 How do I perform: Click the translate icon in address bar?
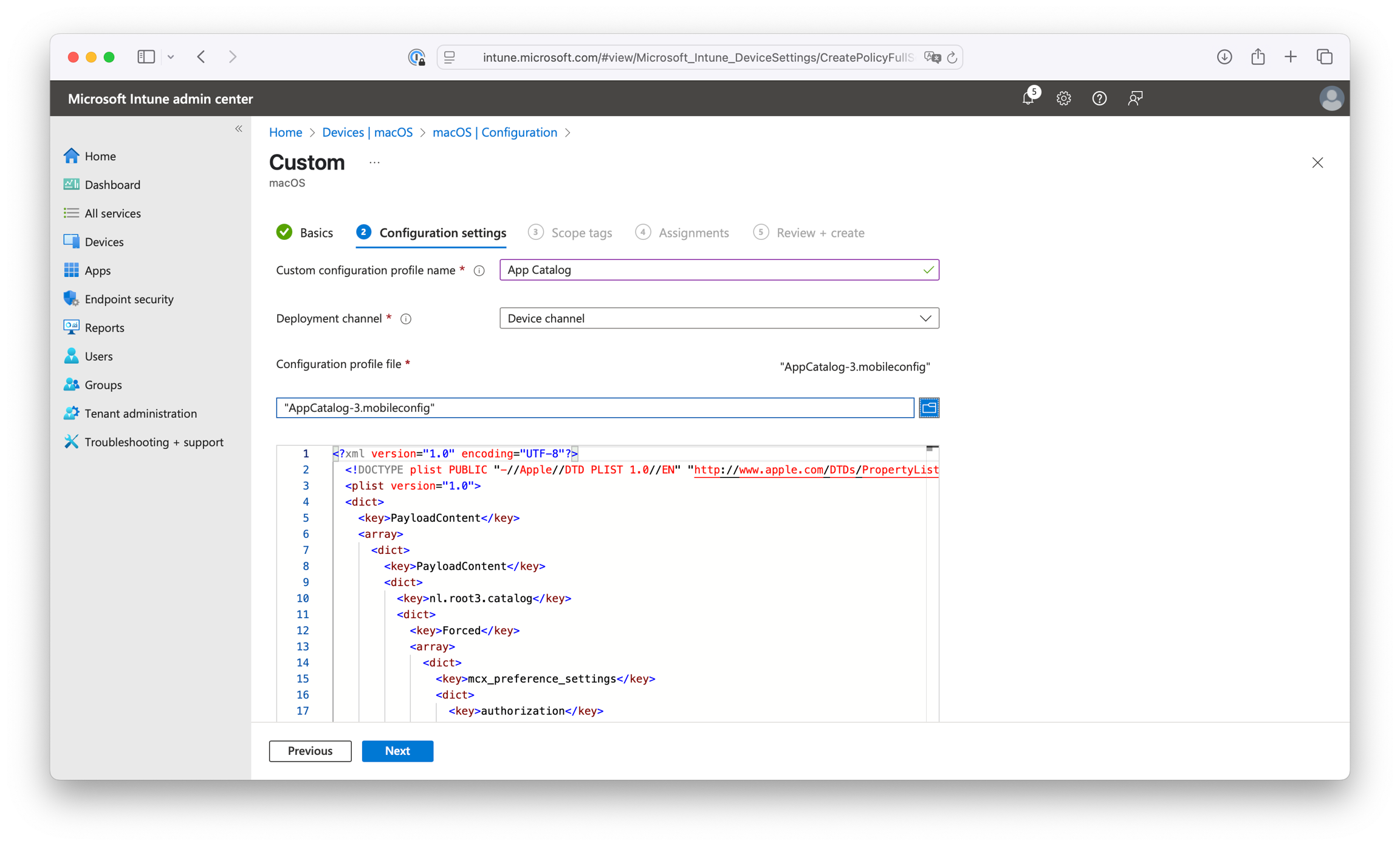coord(932,57)
